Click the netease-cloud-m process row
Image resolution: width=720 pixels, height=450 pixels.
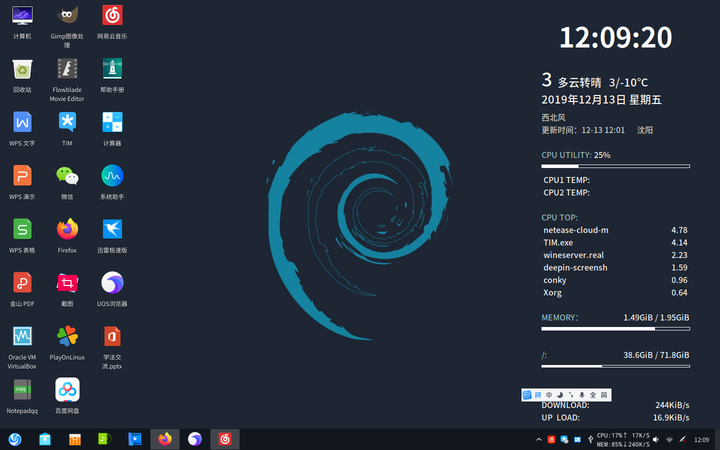615,230
